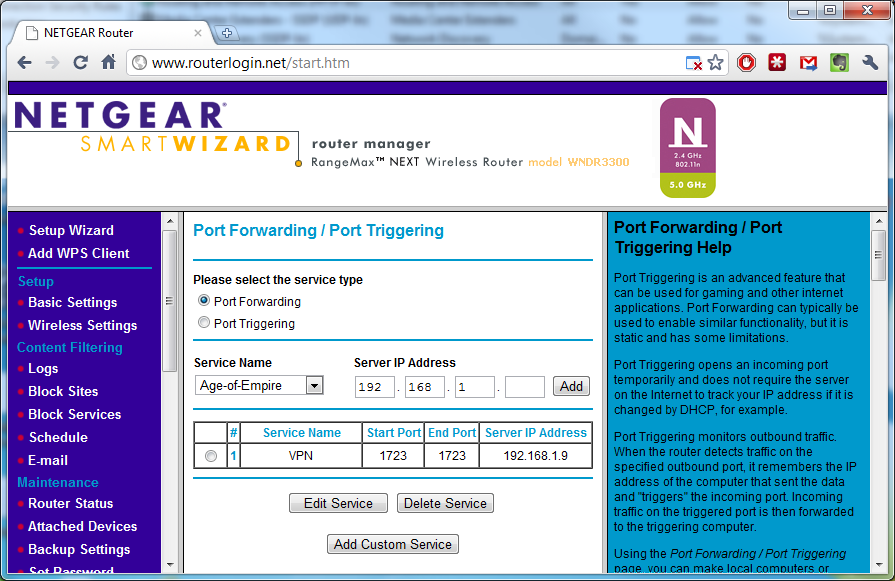Open Setup Wizard in sidebar
895x581 pixels.
point(71,231)
